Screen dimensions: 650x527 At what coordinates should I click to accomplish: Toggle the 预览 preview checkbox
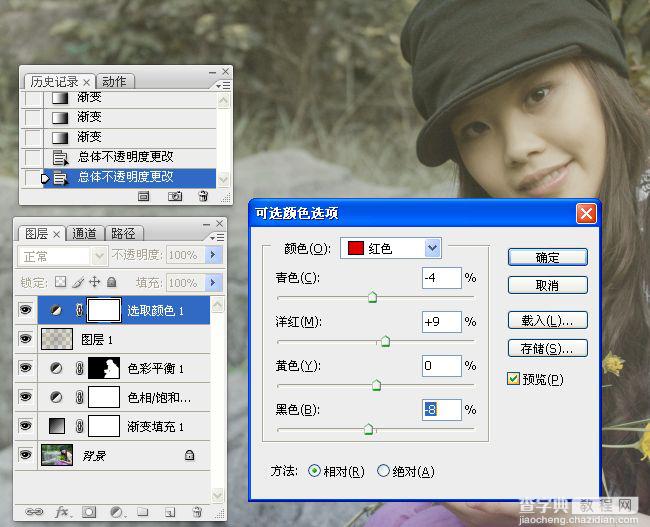coord(513,379)
